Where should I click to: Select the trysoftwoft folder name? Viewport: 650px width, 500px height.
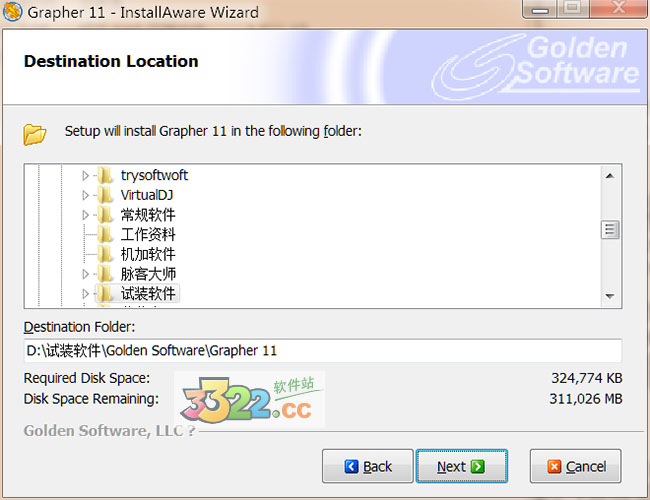pyautogui.click(x=154, y=175)
